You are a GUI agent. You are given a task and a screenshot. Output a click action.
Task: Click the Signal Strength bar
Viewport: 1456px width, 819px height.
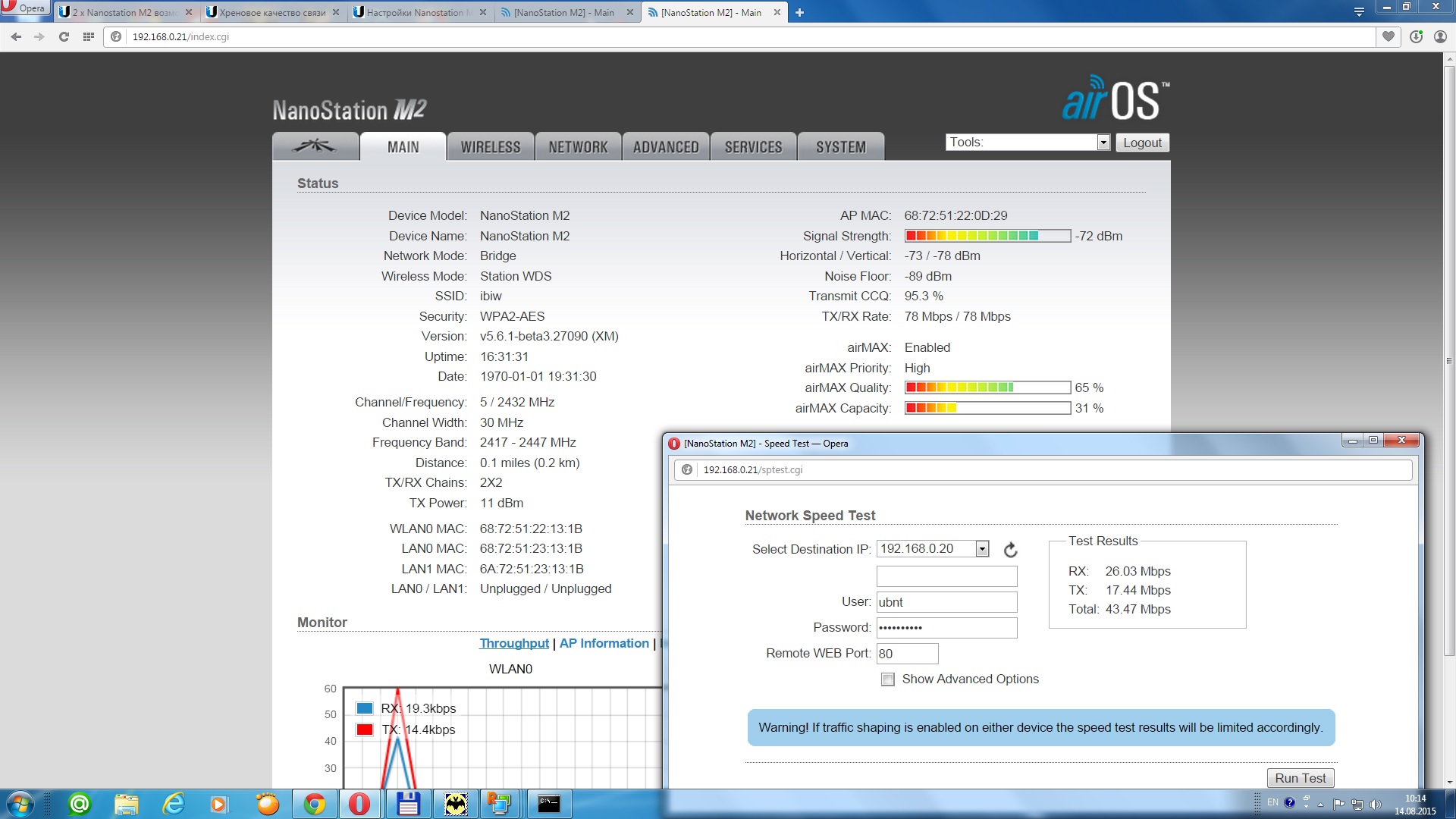pos(987,236)
